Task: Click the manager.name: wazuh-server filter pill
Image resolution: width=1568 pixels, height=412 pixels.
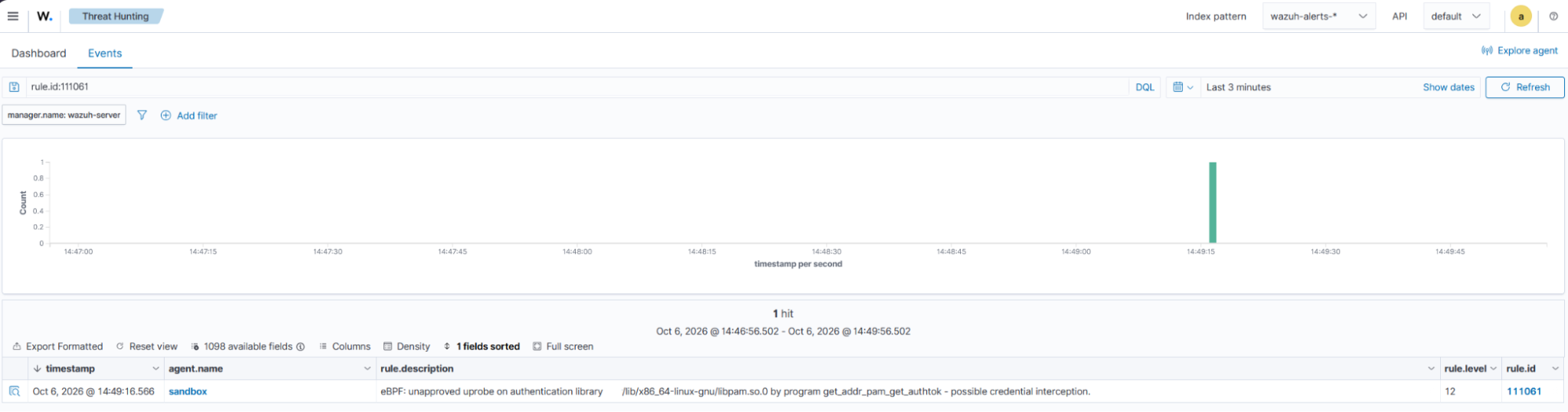Action: point(64,115)
